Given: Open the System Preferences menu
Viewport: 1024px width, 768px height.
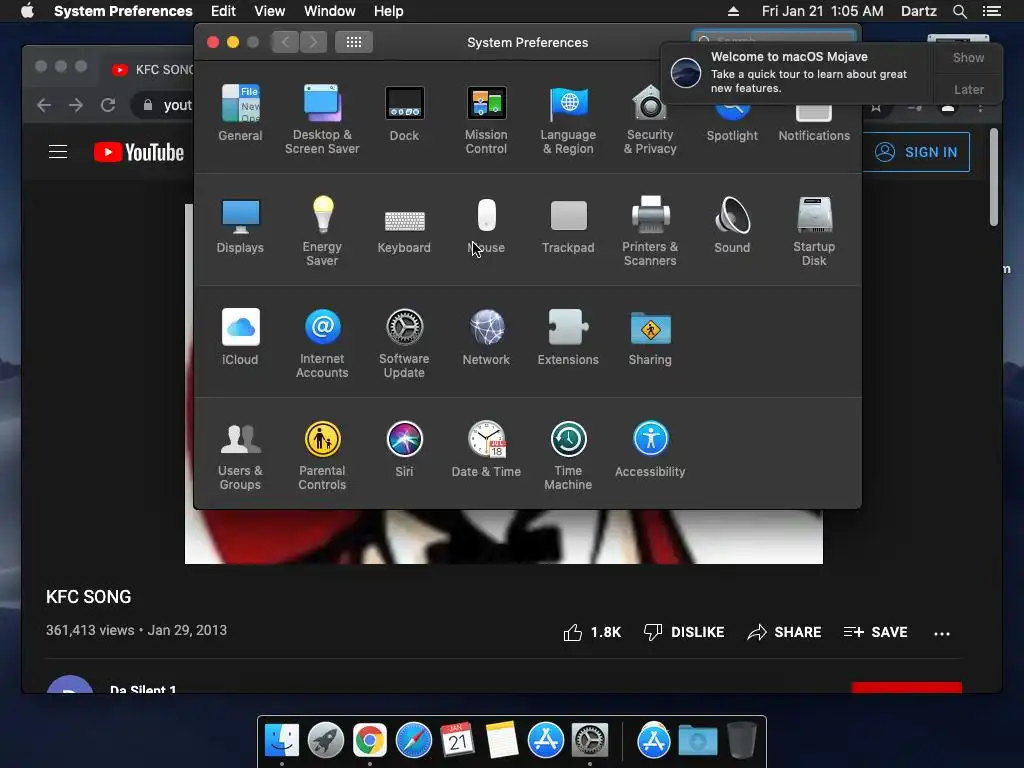Looking at the screenshot, I should click(123, 11).
